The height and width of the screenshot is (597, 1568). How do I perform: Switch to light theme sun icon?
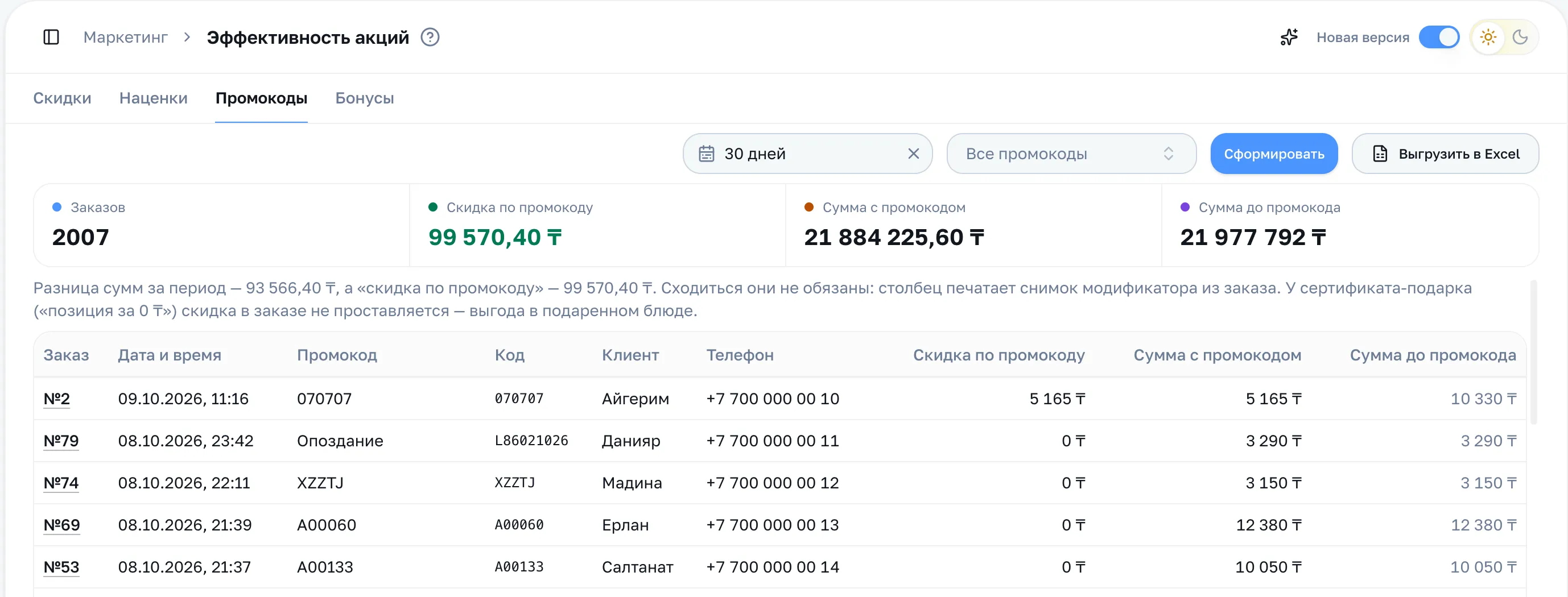pos(1488,37)
